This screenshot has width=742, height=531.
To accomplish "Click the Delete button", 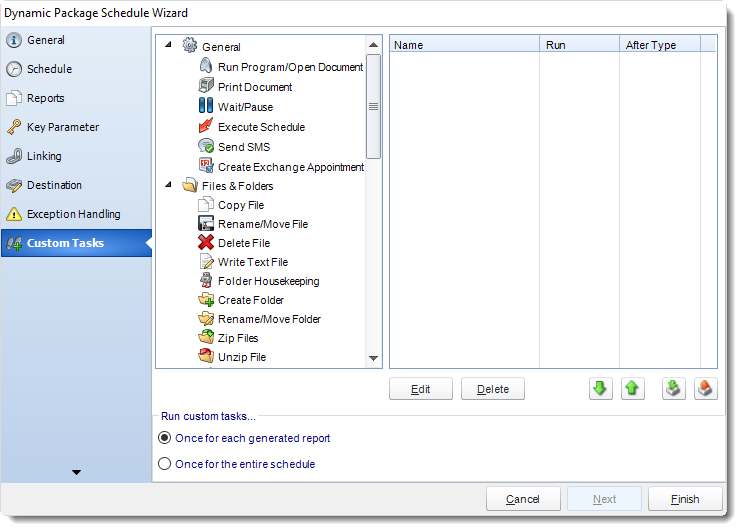I will click(493, 389).
